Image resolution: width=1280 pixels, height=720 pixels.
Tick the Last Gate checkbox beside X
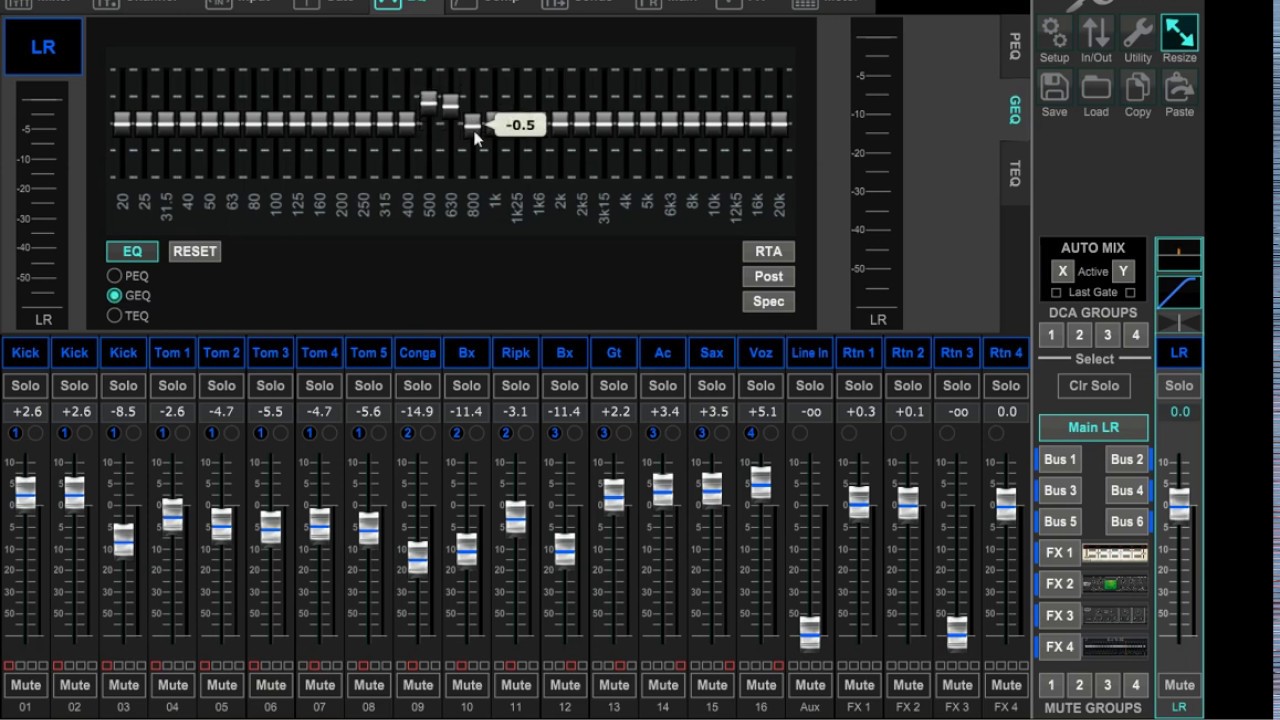(x=1056, y=292)
